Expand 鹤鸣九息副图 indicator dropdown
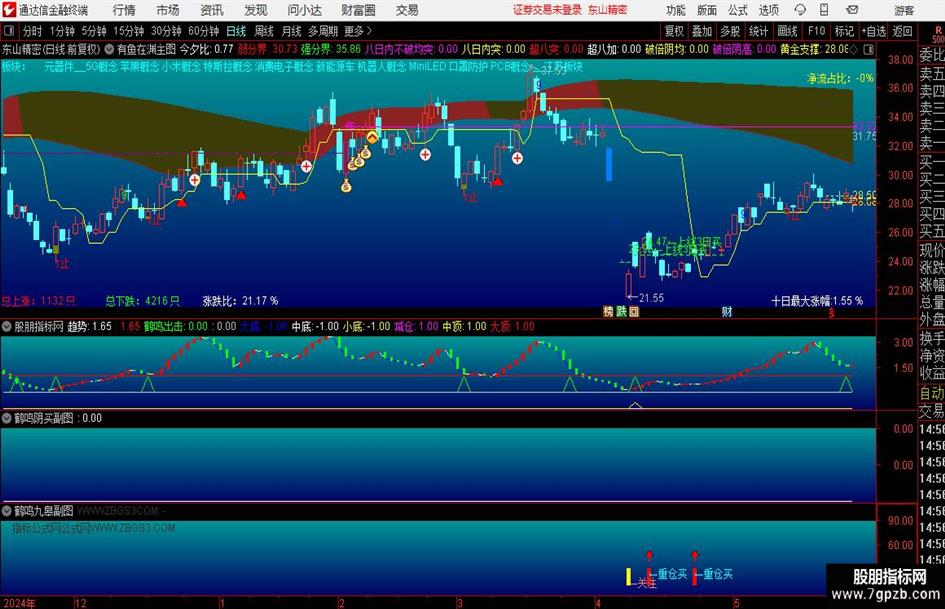 (x=7, y=511)
